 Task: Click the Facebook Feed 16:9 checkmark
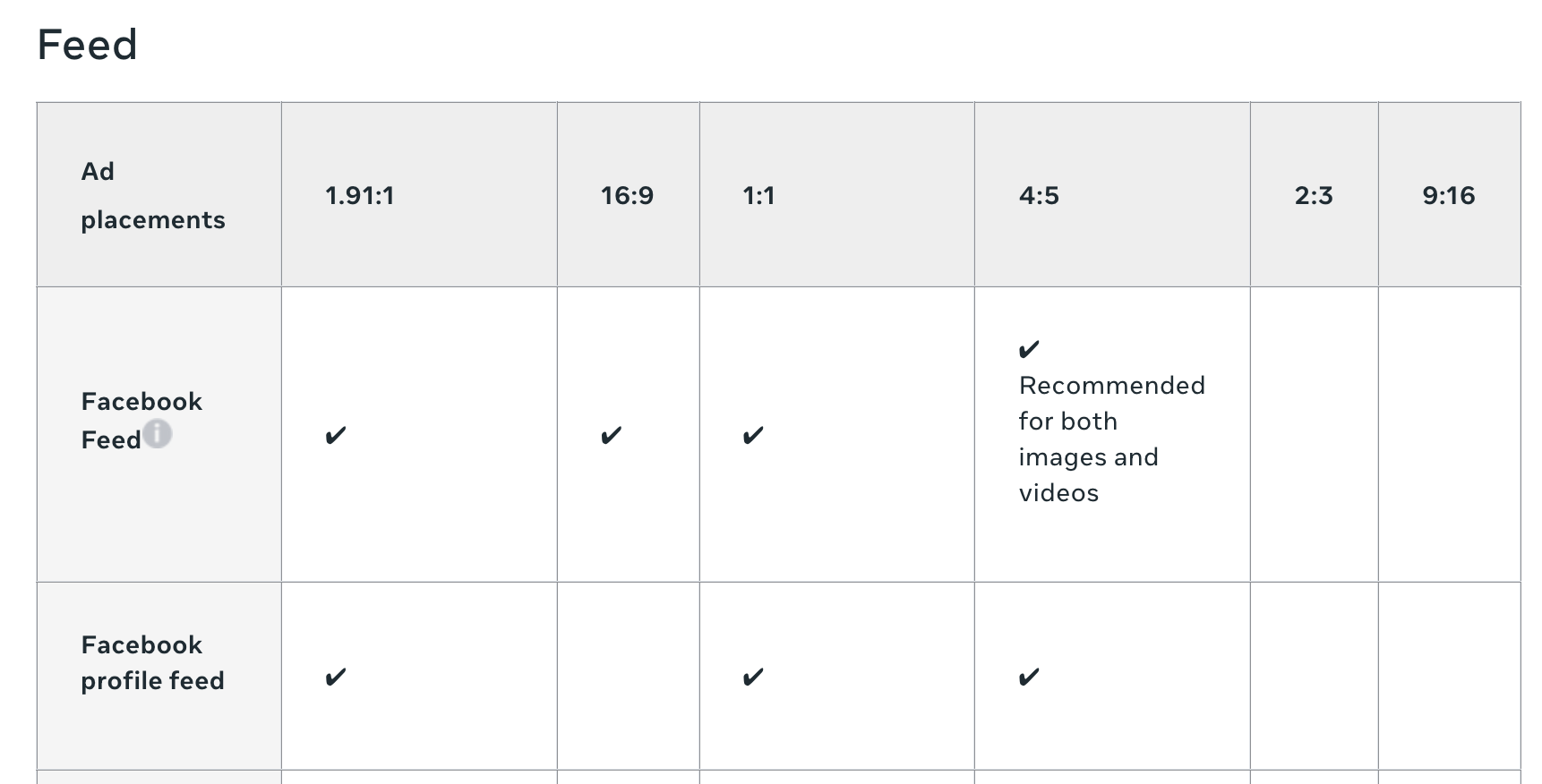612,436
